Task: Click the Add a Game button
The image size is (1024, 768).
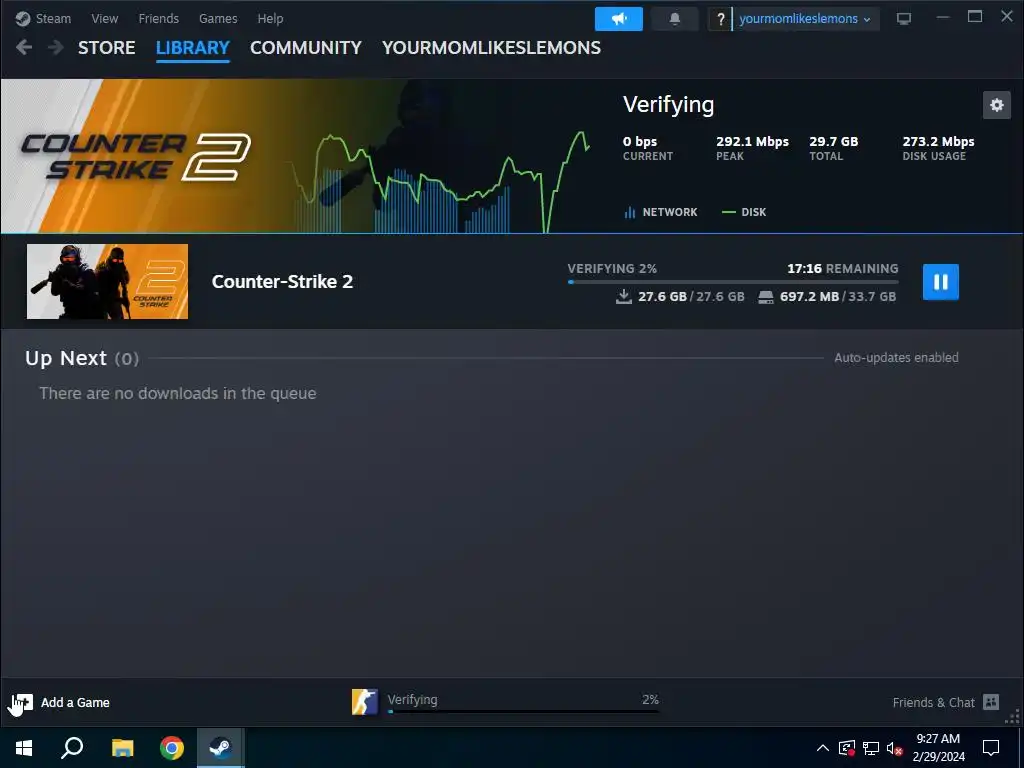Action: pos(61,703)
